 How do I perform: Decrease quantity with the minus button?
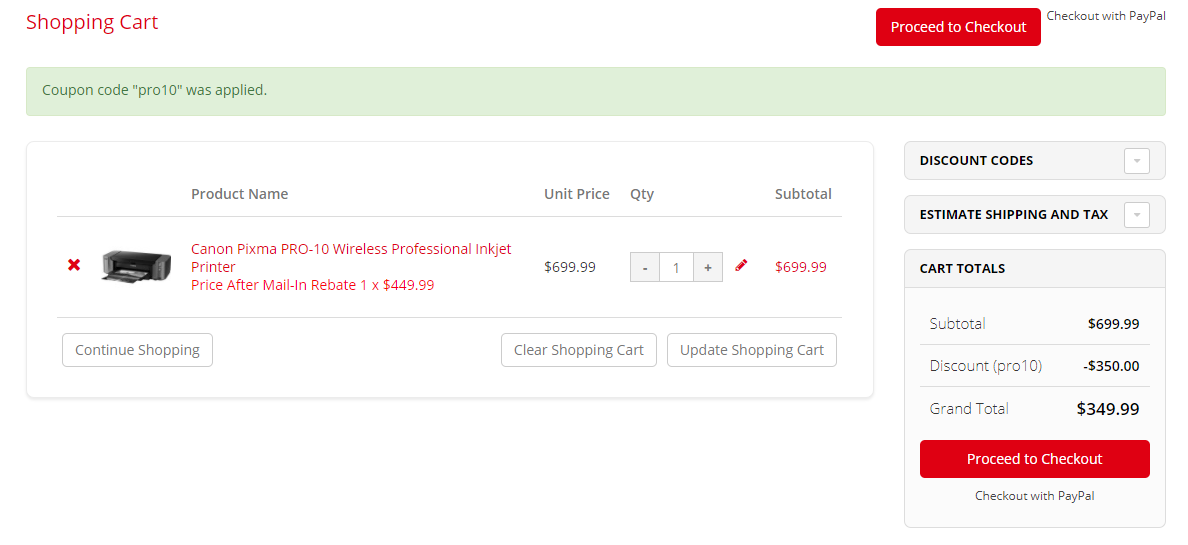645,267
